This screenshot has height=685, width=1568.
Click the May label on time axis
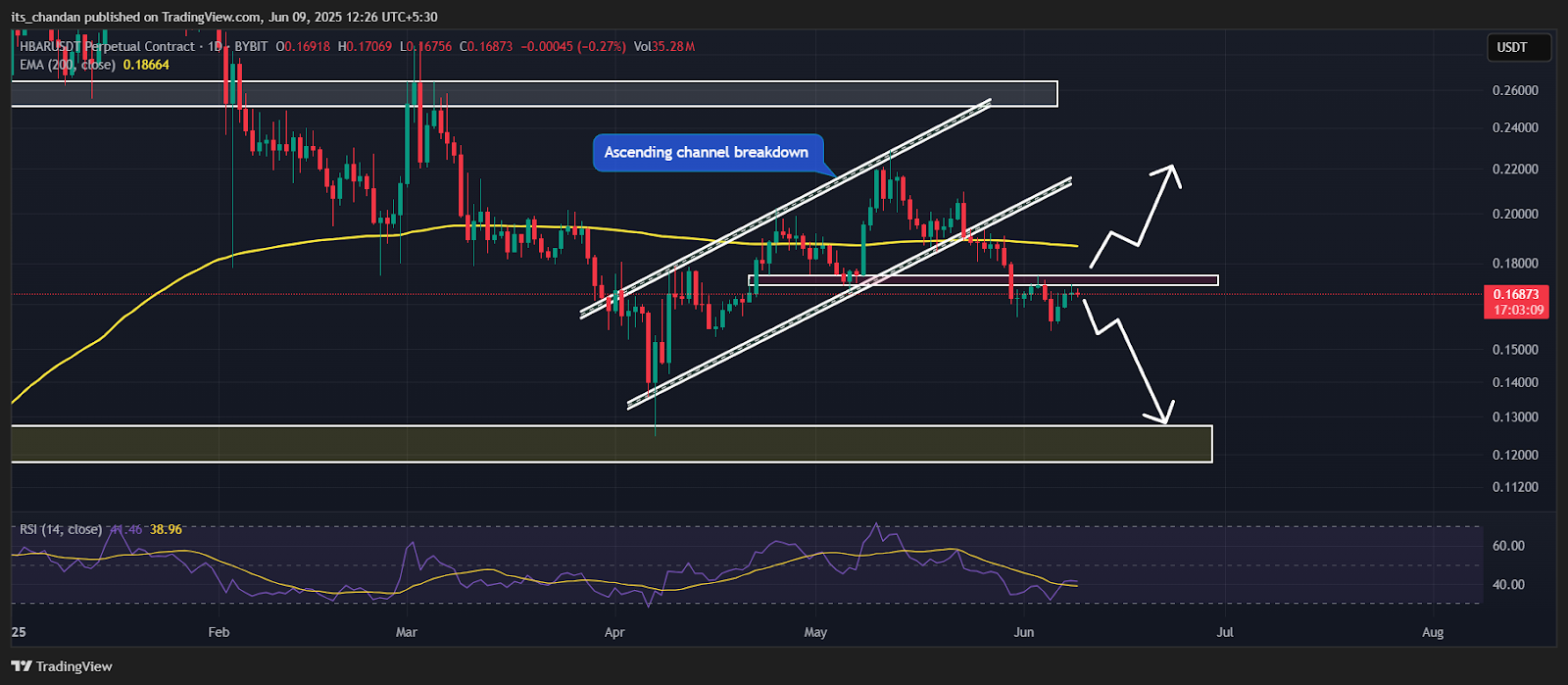815,632
